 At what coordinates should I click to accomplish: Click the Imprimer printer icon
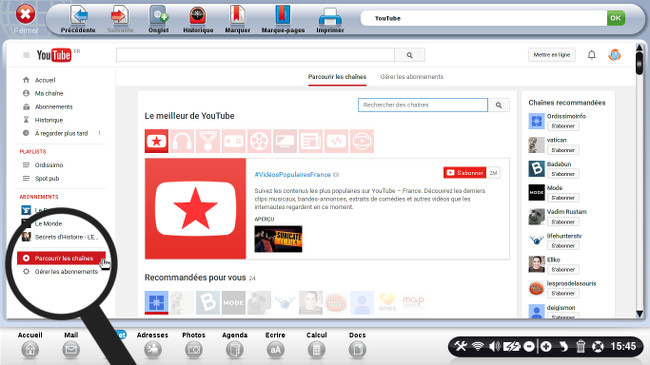tap(330, 17)
